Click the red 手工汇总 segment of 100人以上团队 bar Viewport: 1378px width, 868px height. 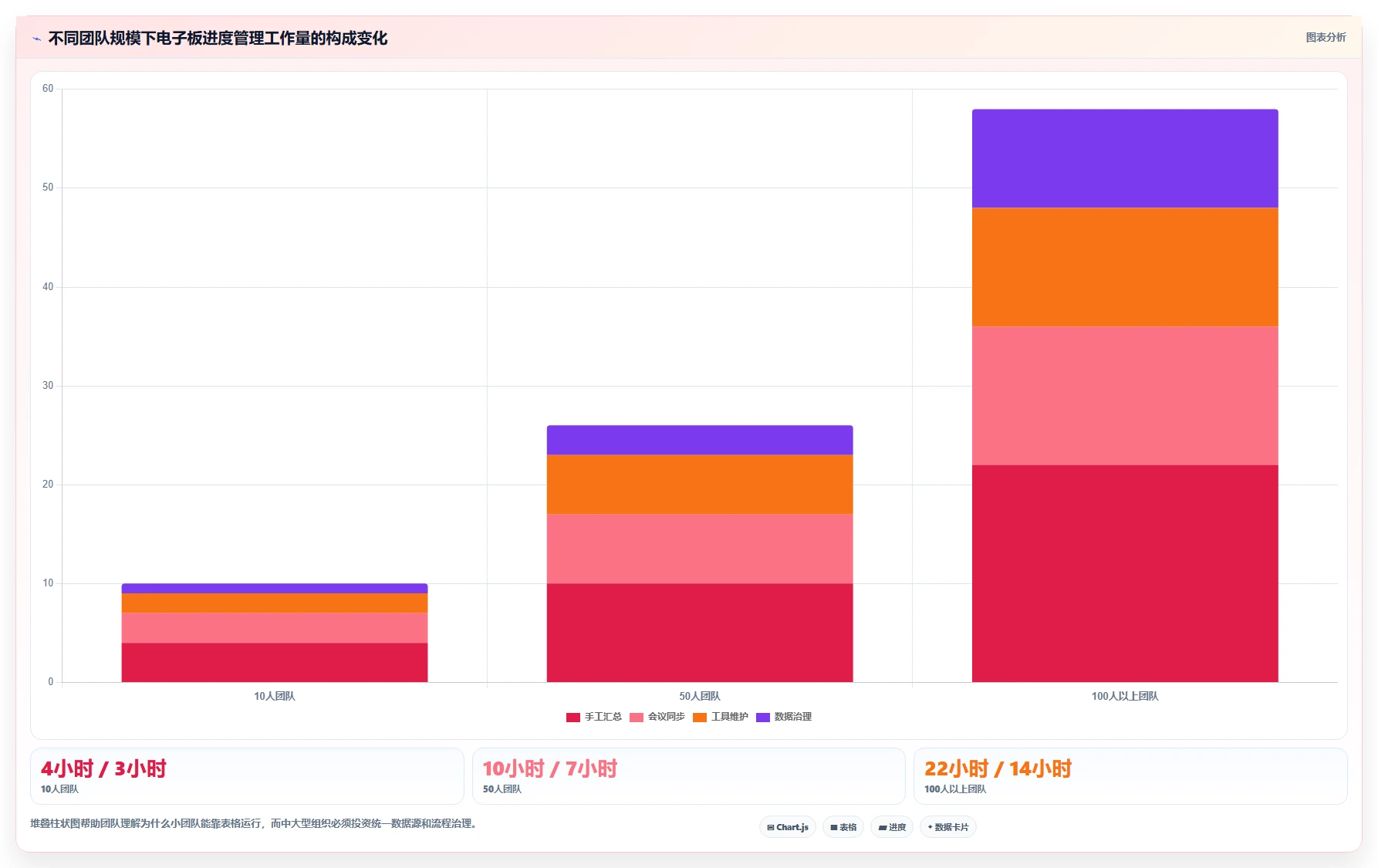(1125, 573)
